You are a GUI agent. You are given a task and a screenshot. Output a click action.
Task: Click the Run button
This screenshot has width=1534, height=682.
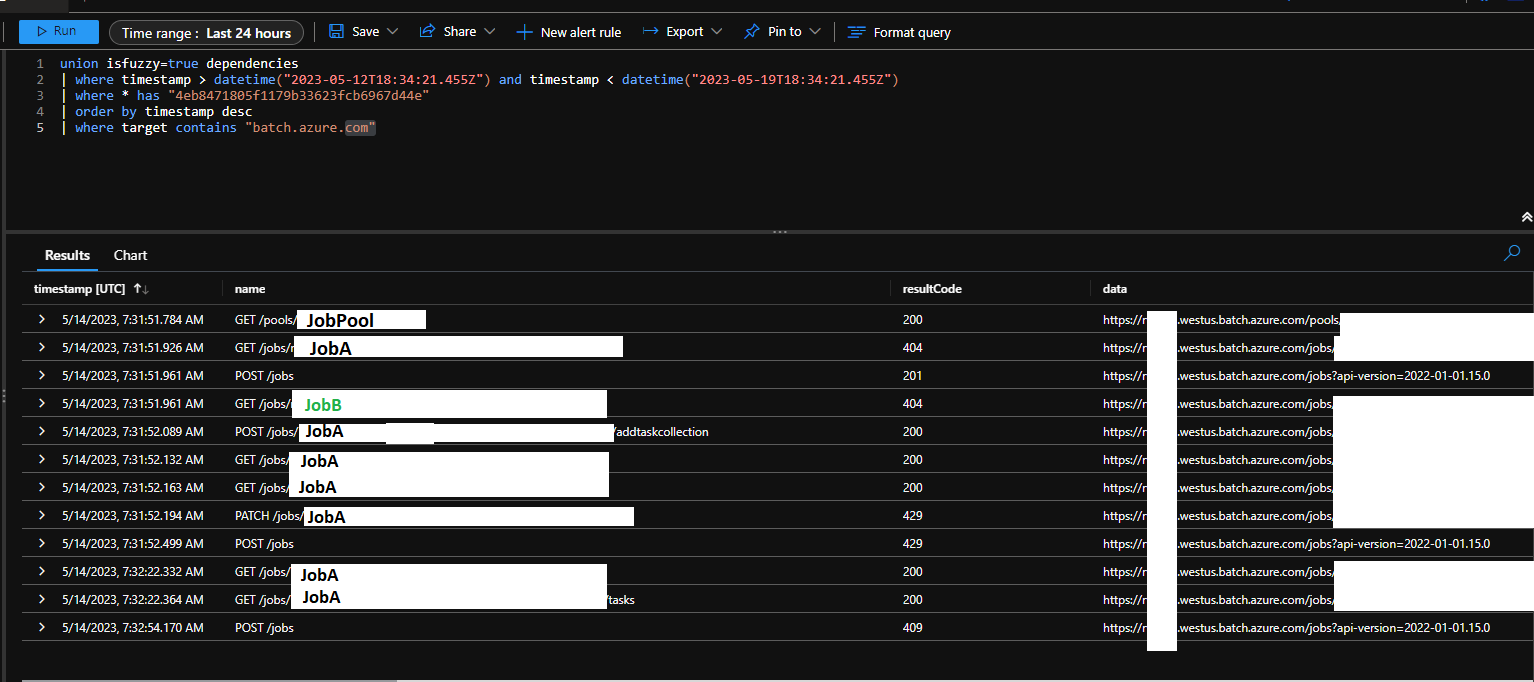58,30
